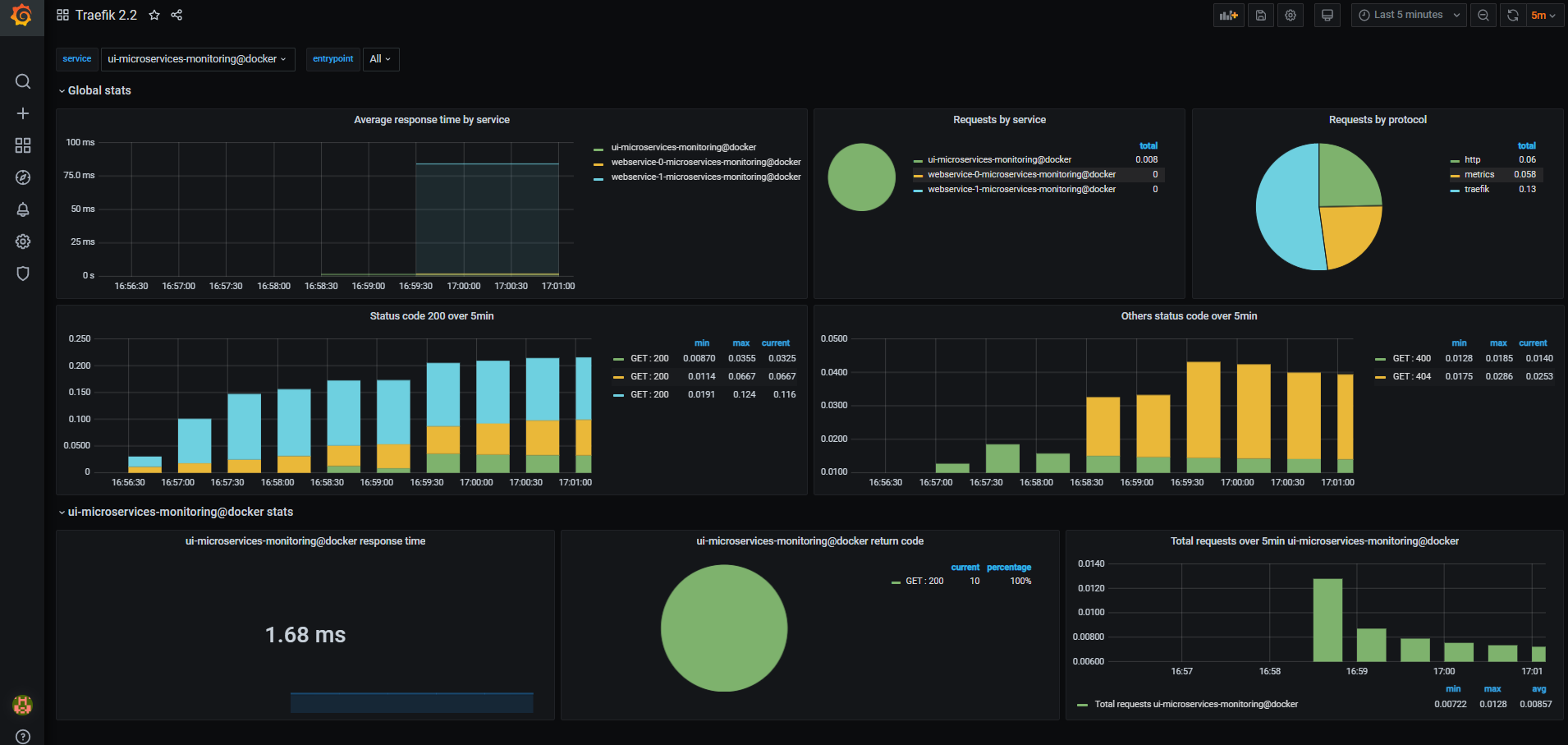
Task: Click the Create plus icon in sidebar
Action: [x=23, y=113]
